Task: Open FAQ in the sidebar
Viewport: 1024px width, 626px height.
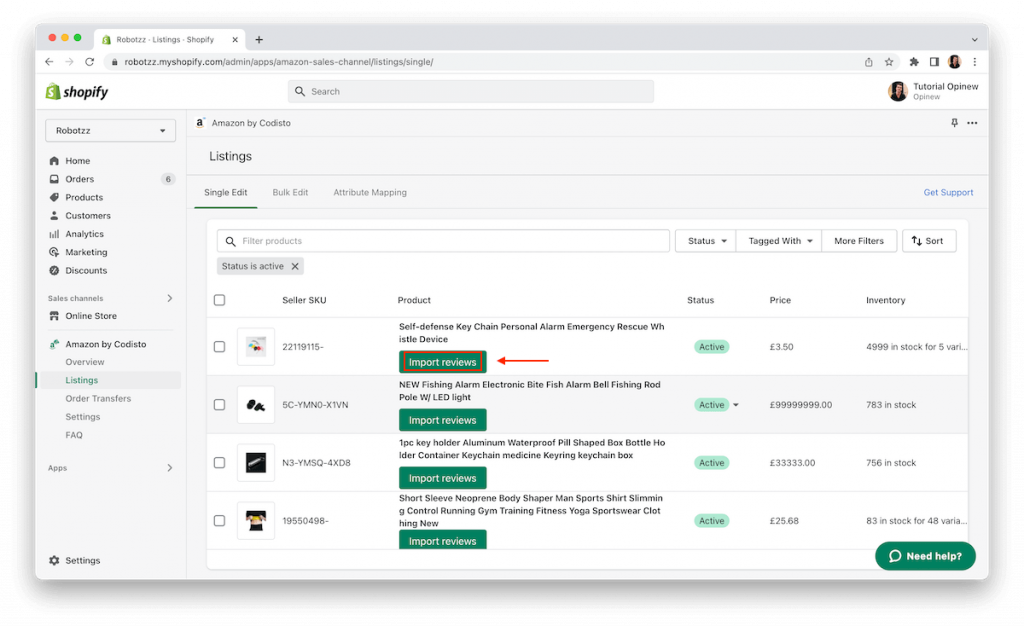Action: (74, 435)
